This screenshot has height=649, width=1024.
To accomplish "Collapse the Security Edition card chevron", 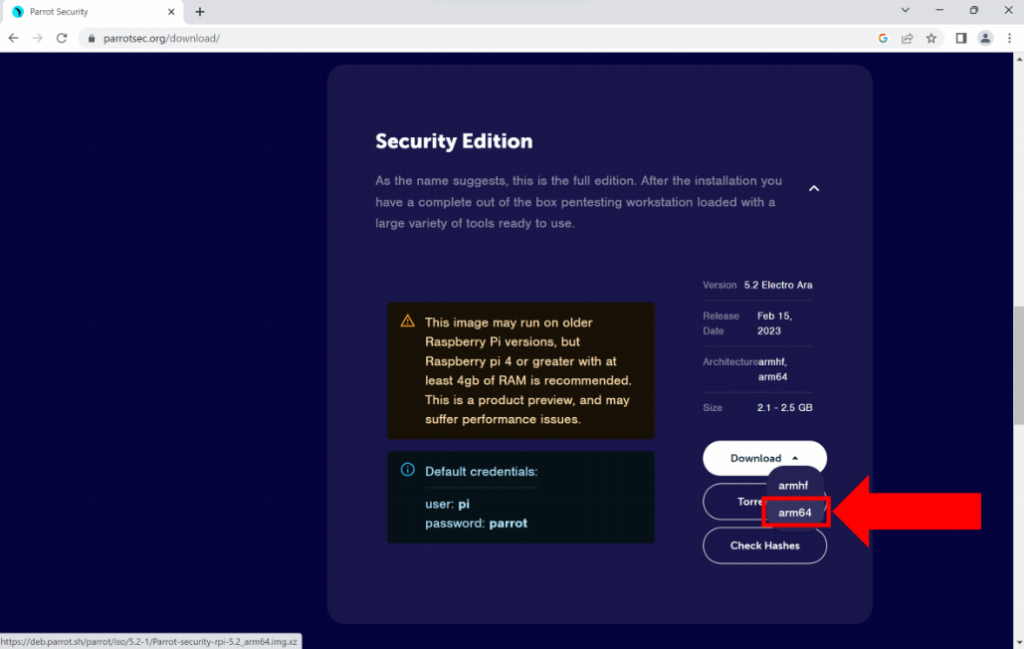I will tap(814, 189).
